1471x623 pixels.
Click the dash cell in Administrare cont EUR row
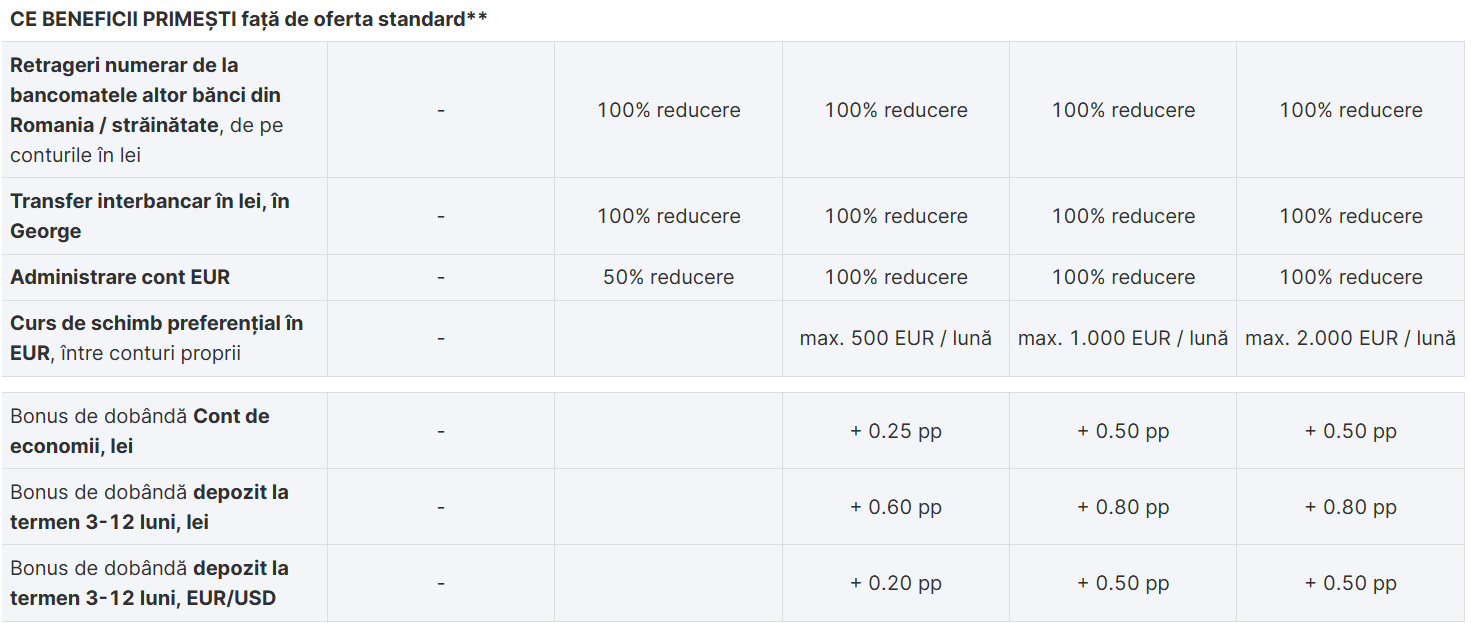(441, 277)
